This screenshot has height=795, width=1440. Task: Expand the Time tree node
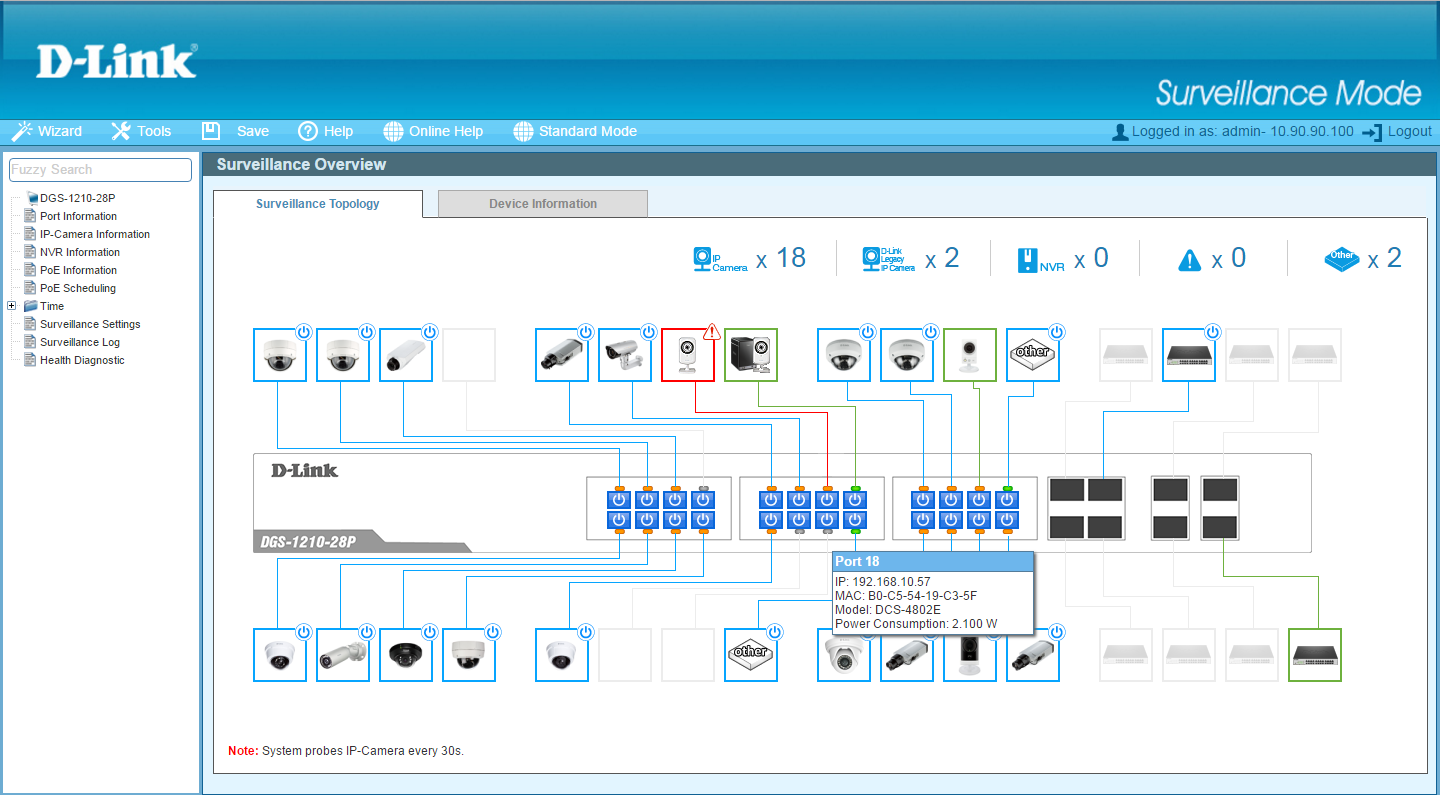pos(12,306)
